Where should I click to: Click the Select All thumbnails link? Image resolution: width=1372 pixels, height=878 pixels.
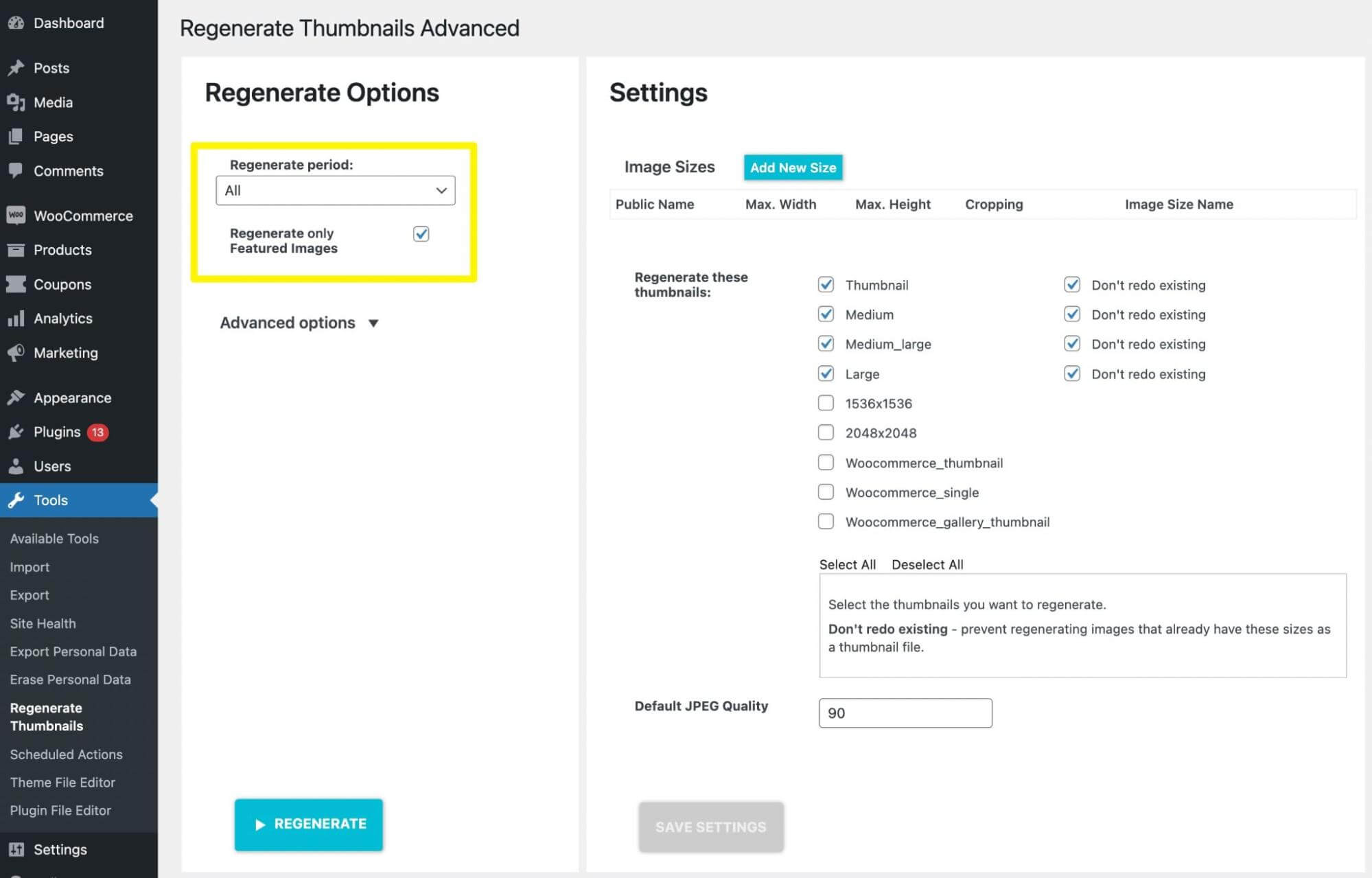click(x=846, y=563)
